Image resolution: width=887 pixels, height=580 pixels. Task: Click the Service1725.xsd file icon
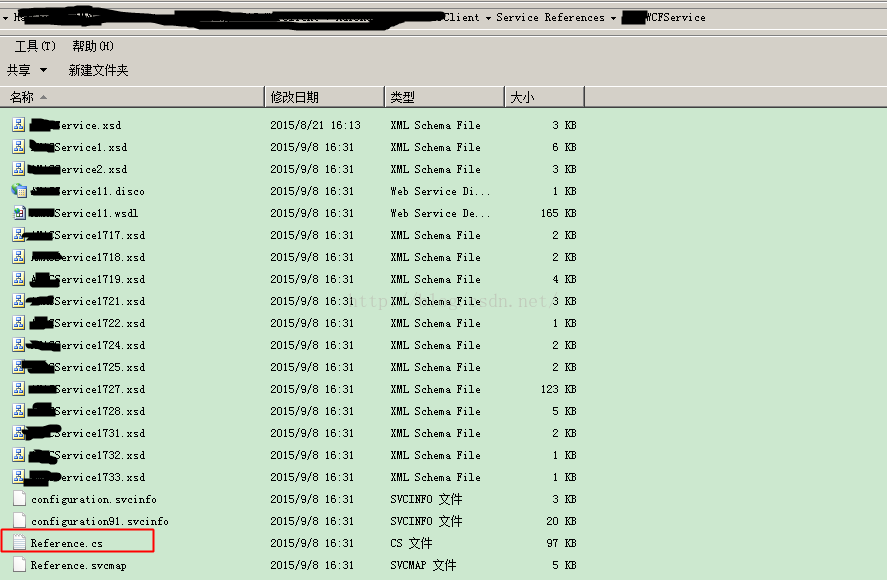(19, 367)
